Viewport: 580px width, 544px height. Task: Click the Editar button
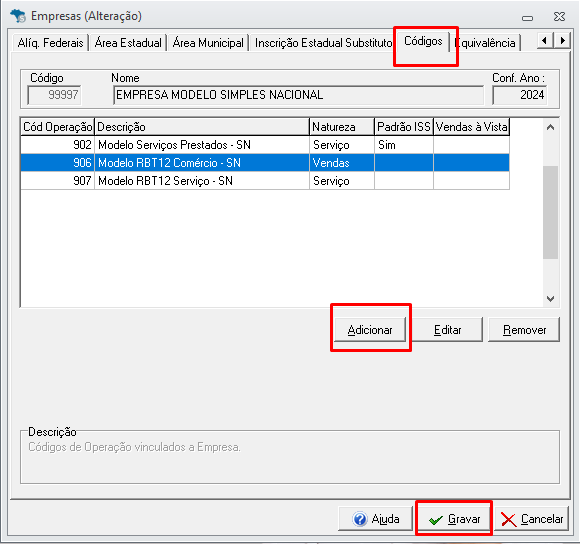pyautogui.click(x=447, y=330)
